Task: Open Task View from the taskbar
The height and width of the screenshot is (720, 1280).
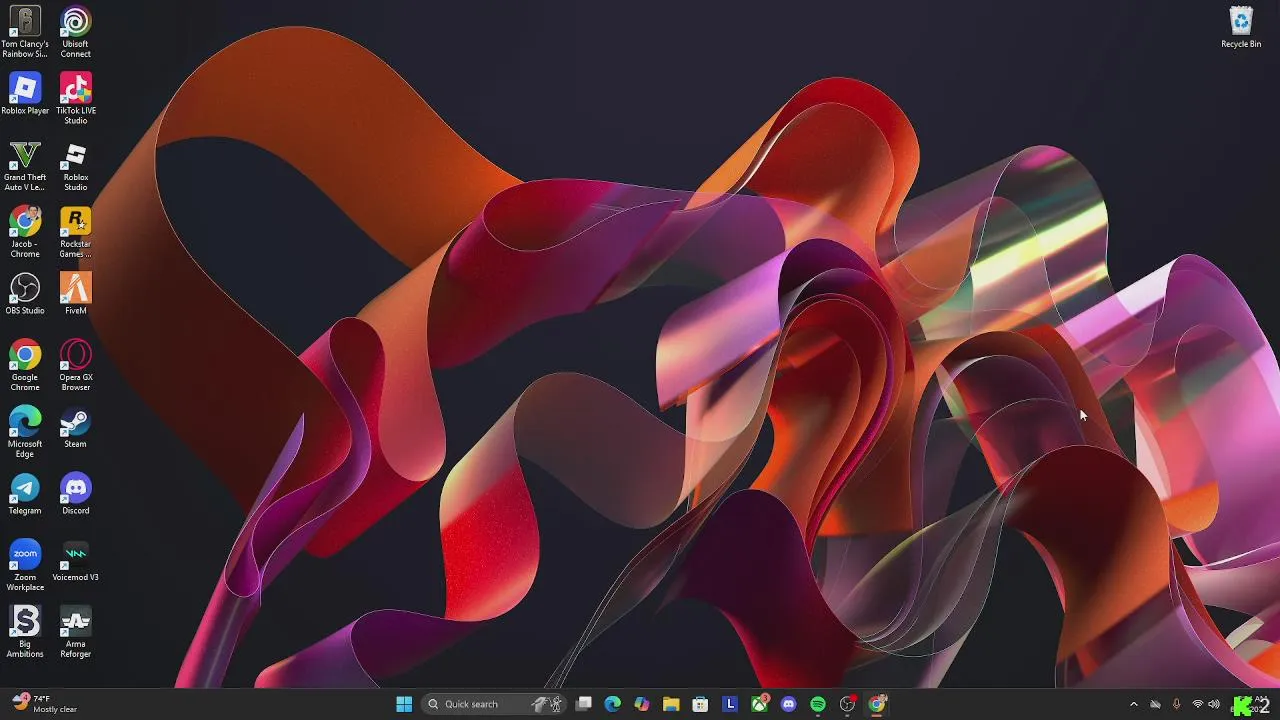Action: pyautogui.click(x=584, y=704)
